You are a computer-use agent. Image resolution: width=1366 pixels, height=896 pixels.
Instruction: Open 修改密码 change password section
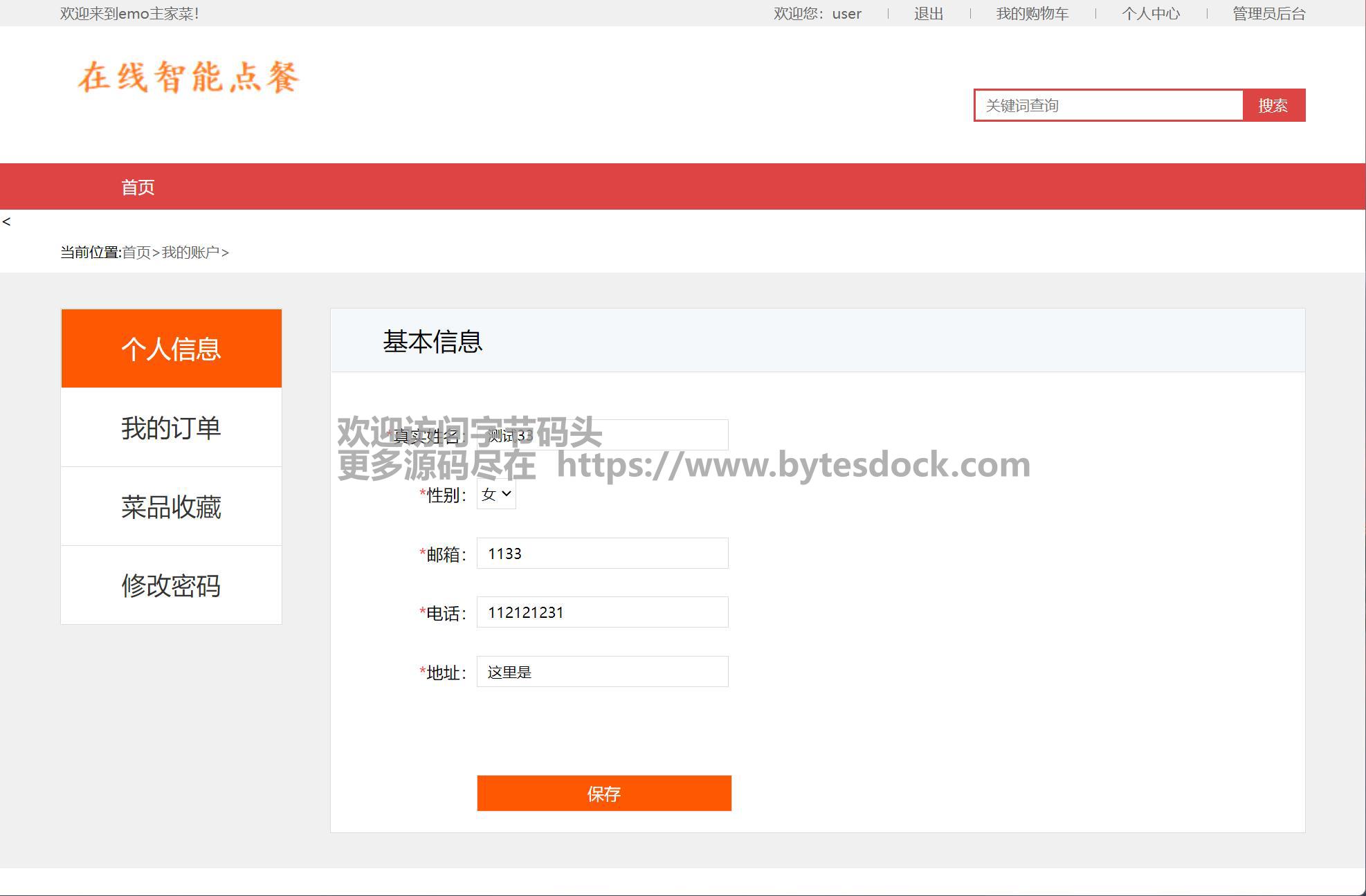pos(171,585)
